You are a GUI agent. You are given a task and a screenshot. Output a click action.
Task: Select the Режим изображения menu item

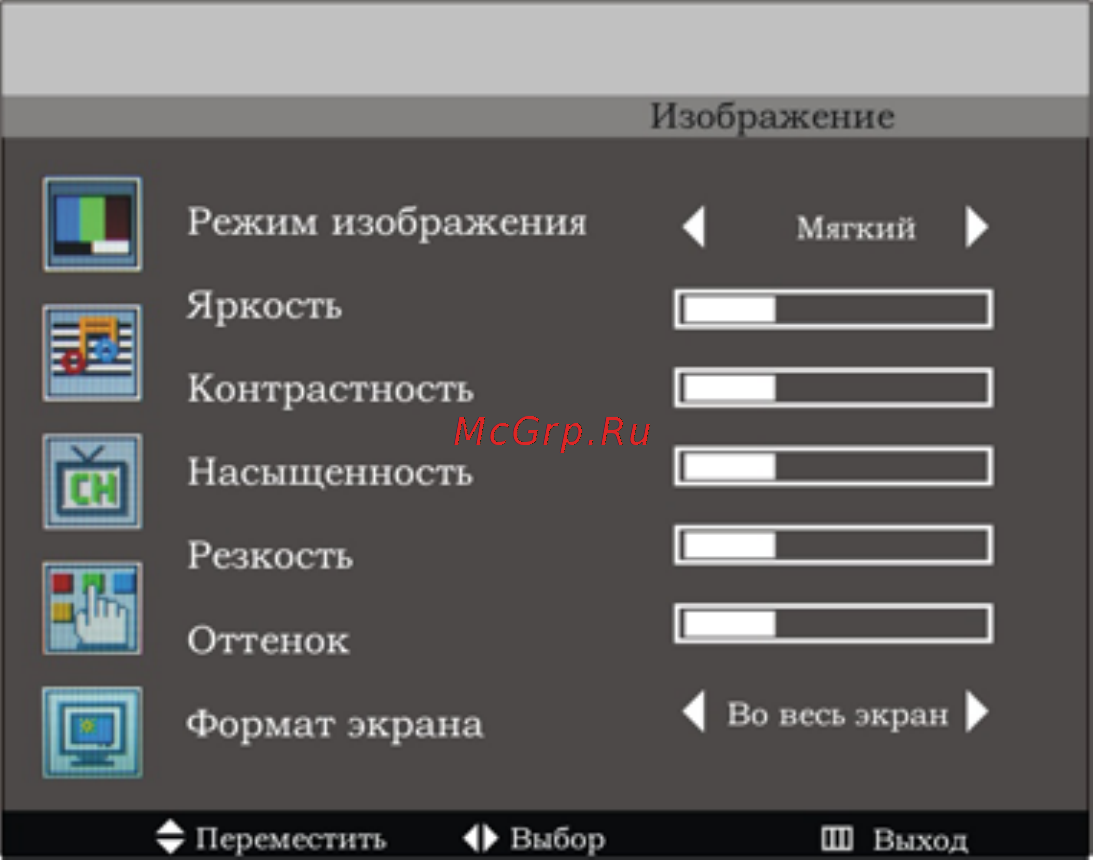click(x=388, y=223)
